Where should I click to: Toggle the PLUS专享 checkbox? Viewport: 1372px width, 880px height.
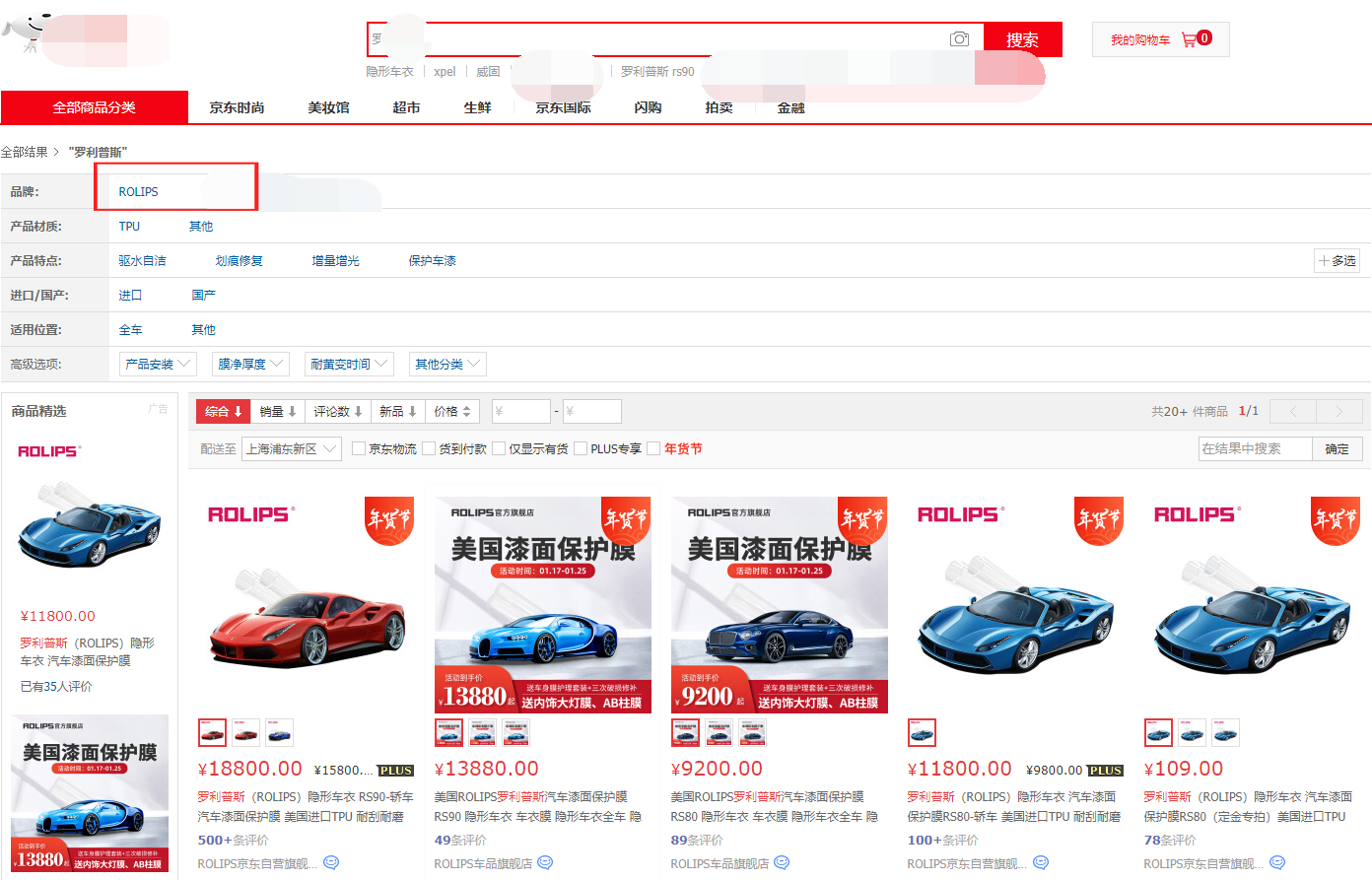581,449
